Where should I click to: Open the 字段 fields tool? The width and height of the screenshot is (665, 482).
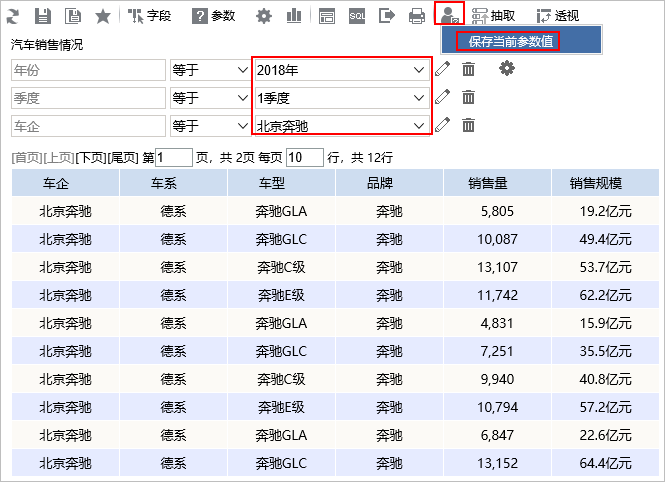(149, 16)
